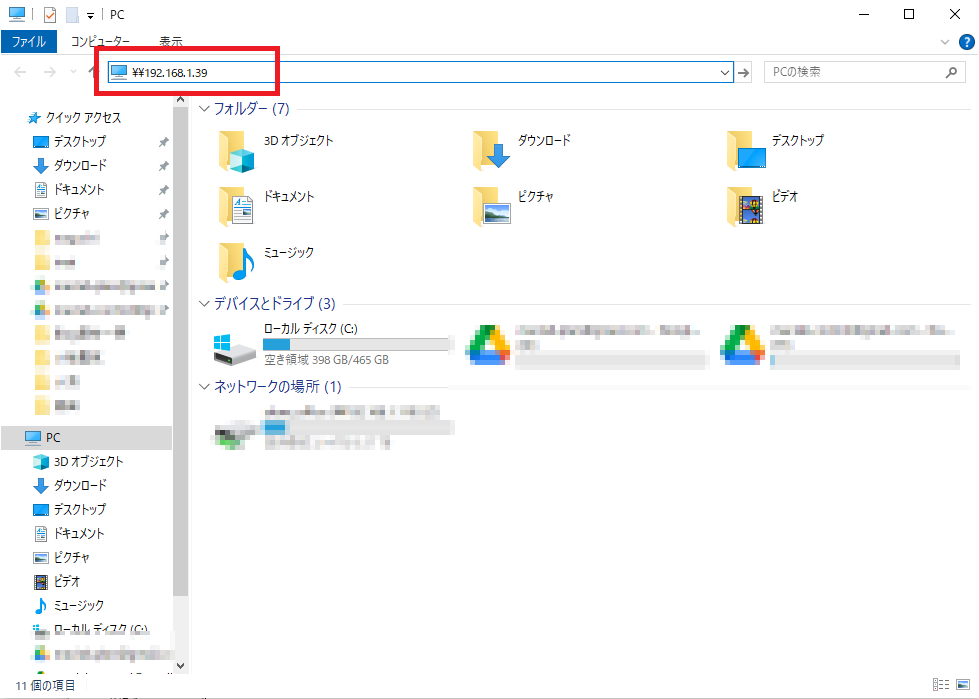Open the 表示 ribbon tab
Image resolution: width=979 pixels, height=699 pixels.
(170, 42)
